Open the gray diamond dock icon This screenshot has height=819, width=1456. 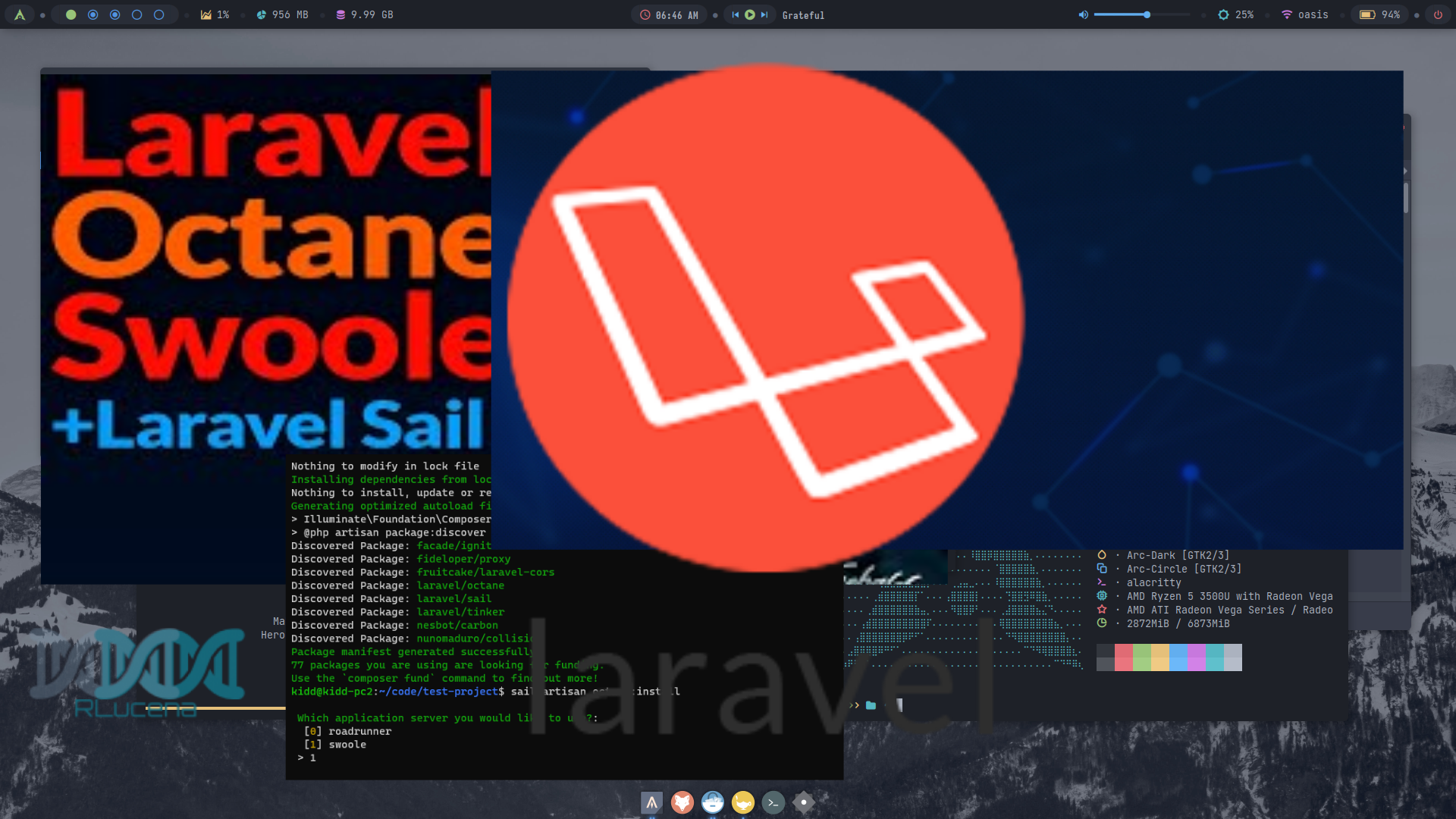[804, 802]
